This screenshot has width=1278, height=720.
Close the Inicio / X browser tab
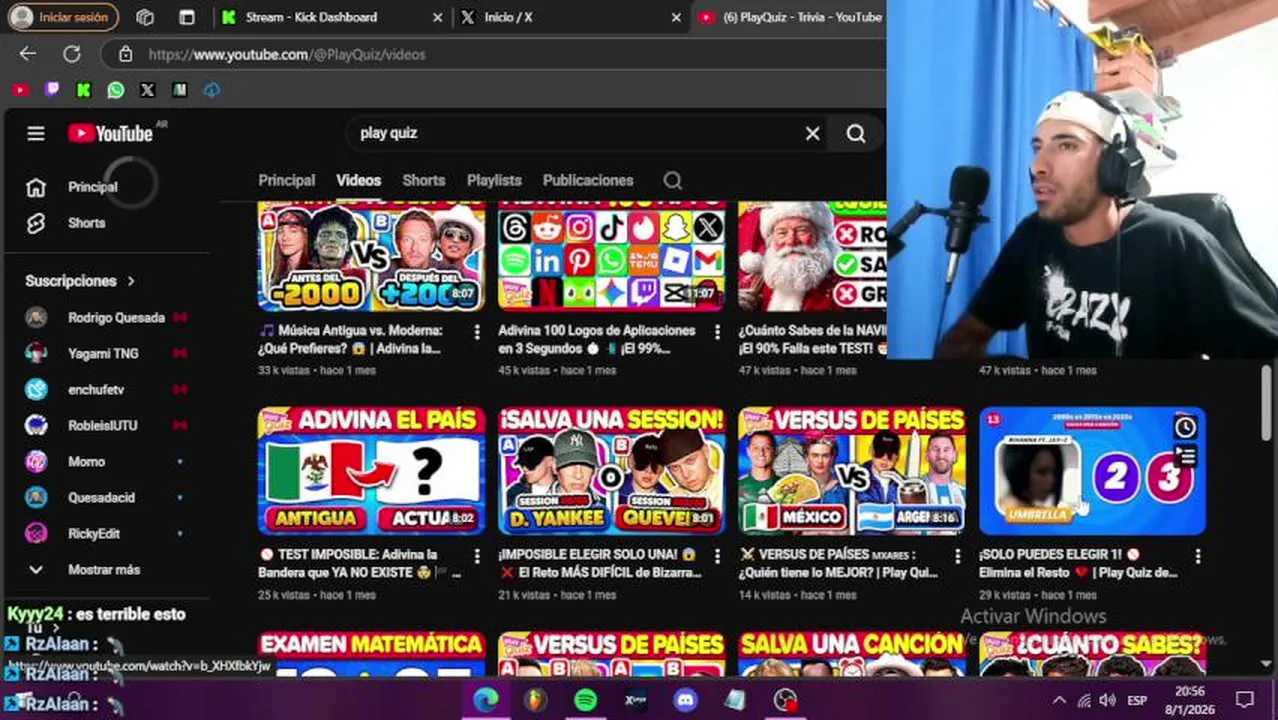pyautogui.click(x=676, y=17)
